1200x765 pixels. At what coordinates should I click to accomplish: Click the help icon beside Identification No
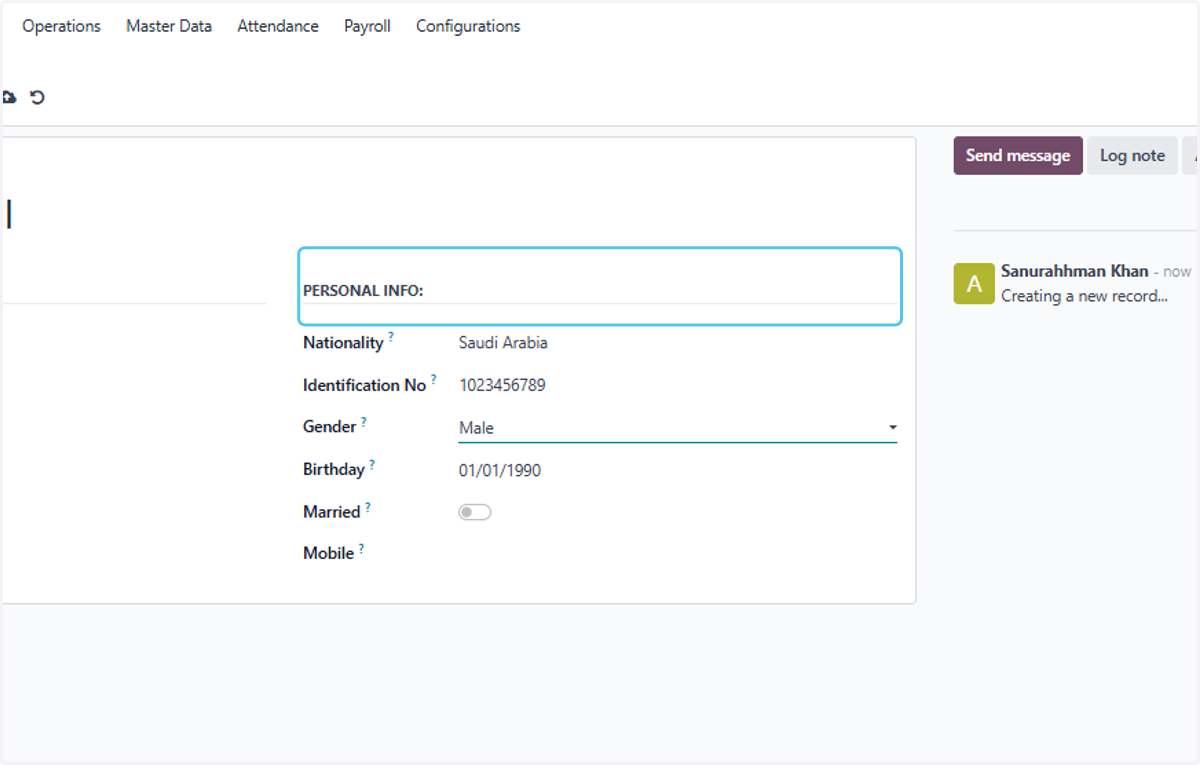click(x=434, y=380)
